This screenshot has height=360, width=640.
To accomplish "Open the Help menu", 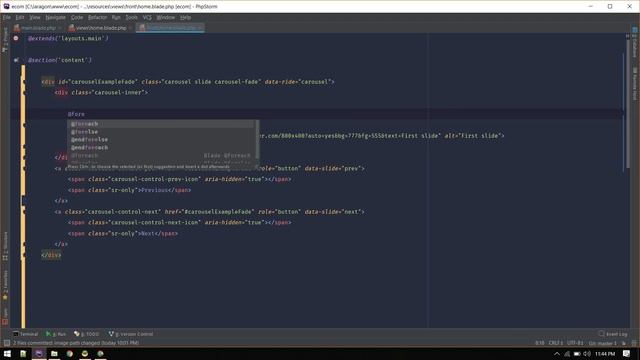I will 185,18.
